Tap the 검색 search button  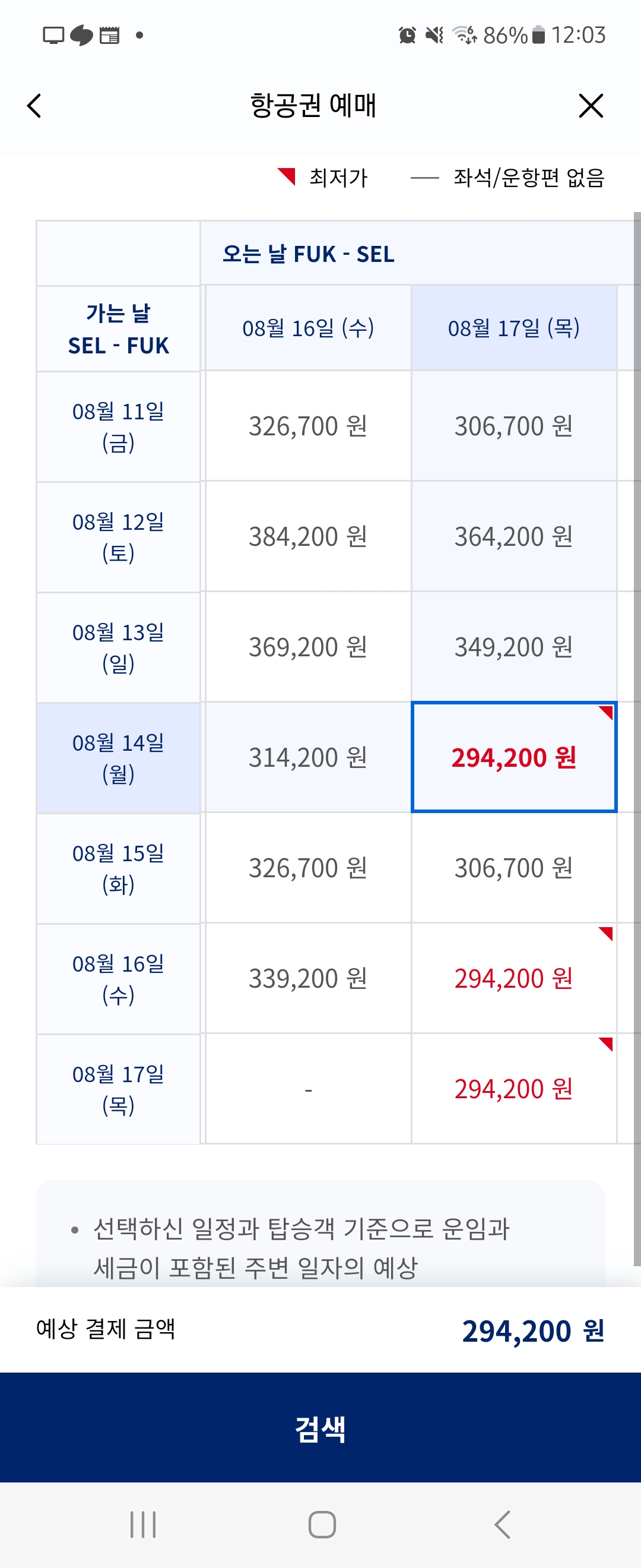(320, 1428)
